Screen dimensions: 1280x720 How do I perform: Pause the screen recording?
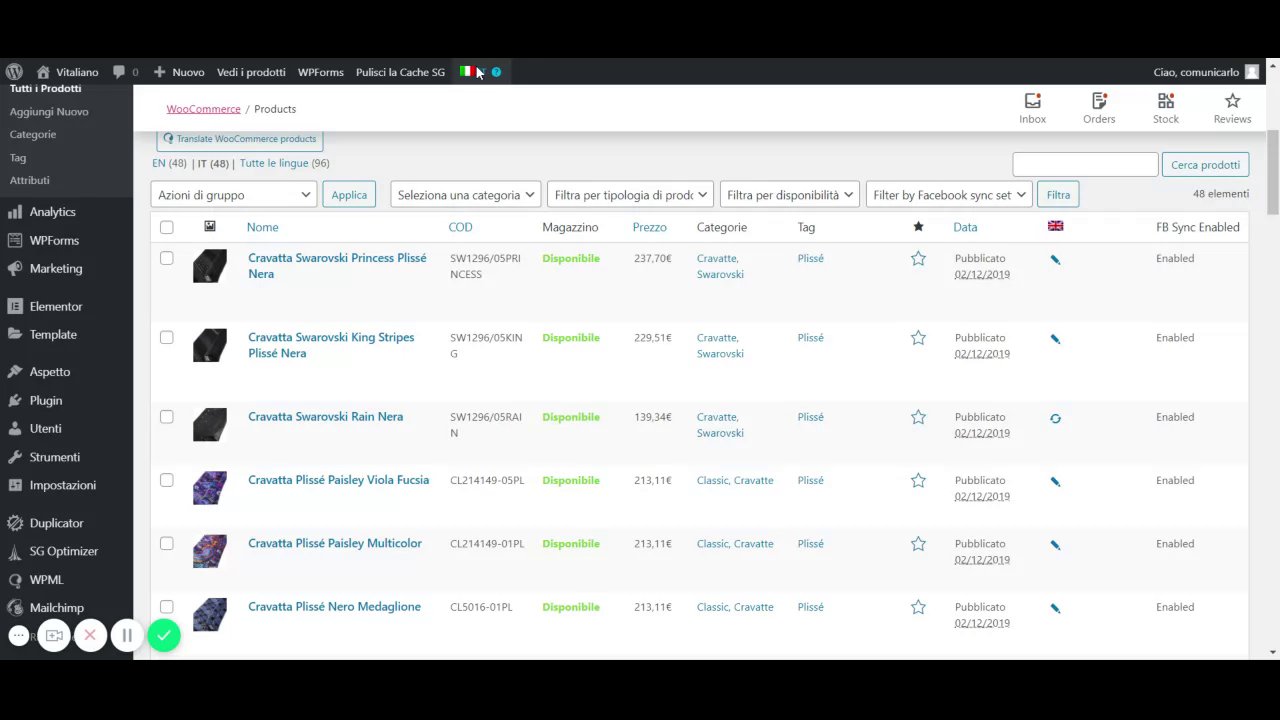pos(127,635)
